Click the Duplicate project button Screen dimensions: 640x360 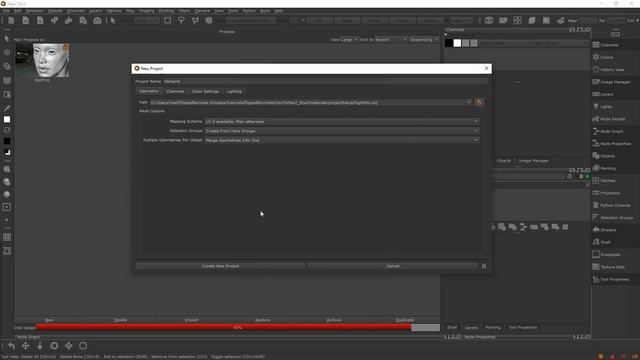tap(404, 320)
